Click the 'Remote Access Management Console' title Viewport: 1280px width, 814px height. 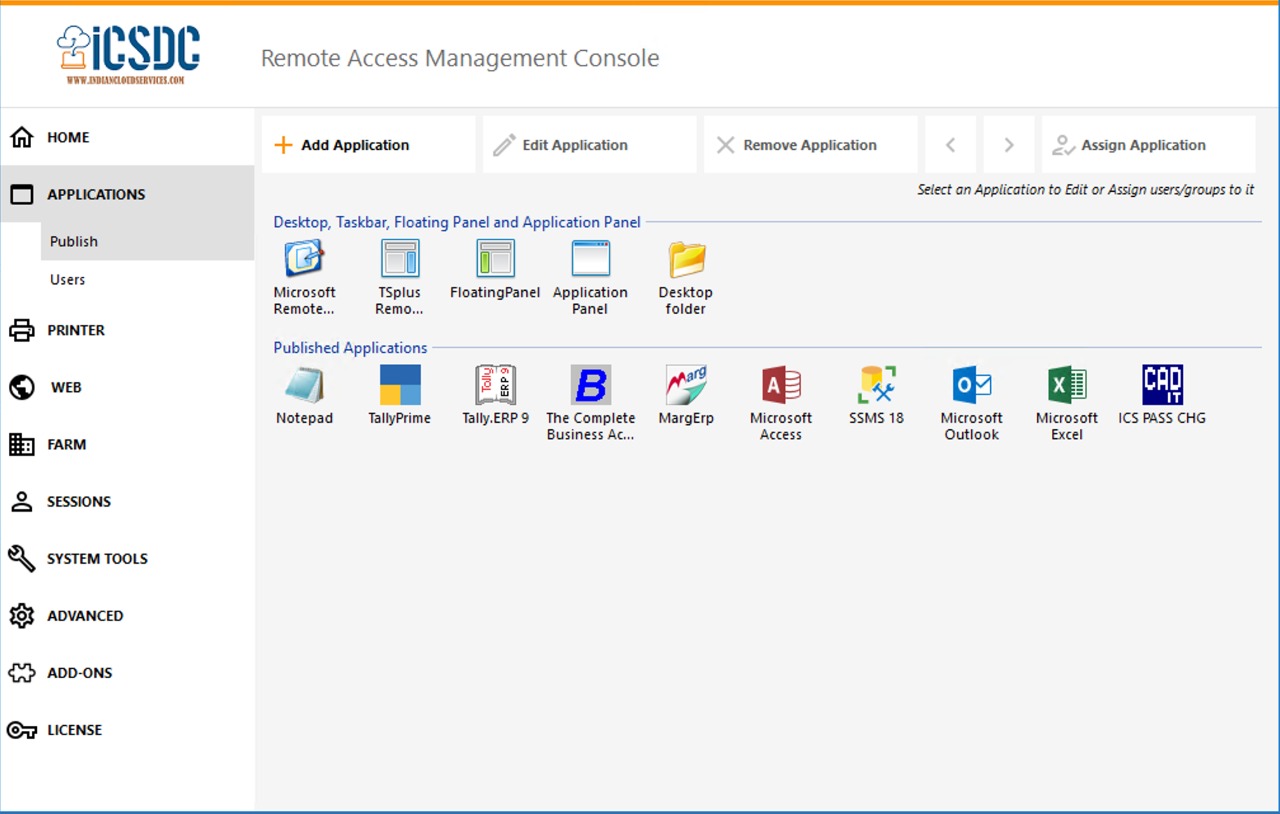click(x=460, y=58)
